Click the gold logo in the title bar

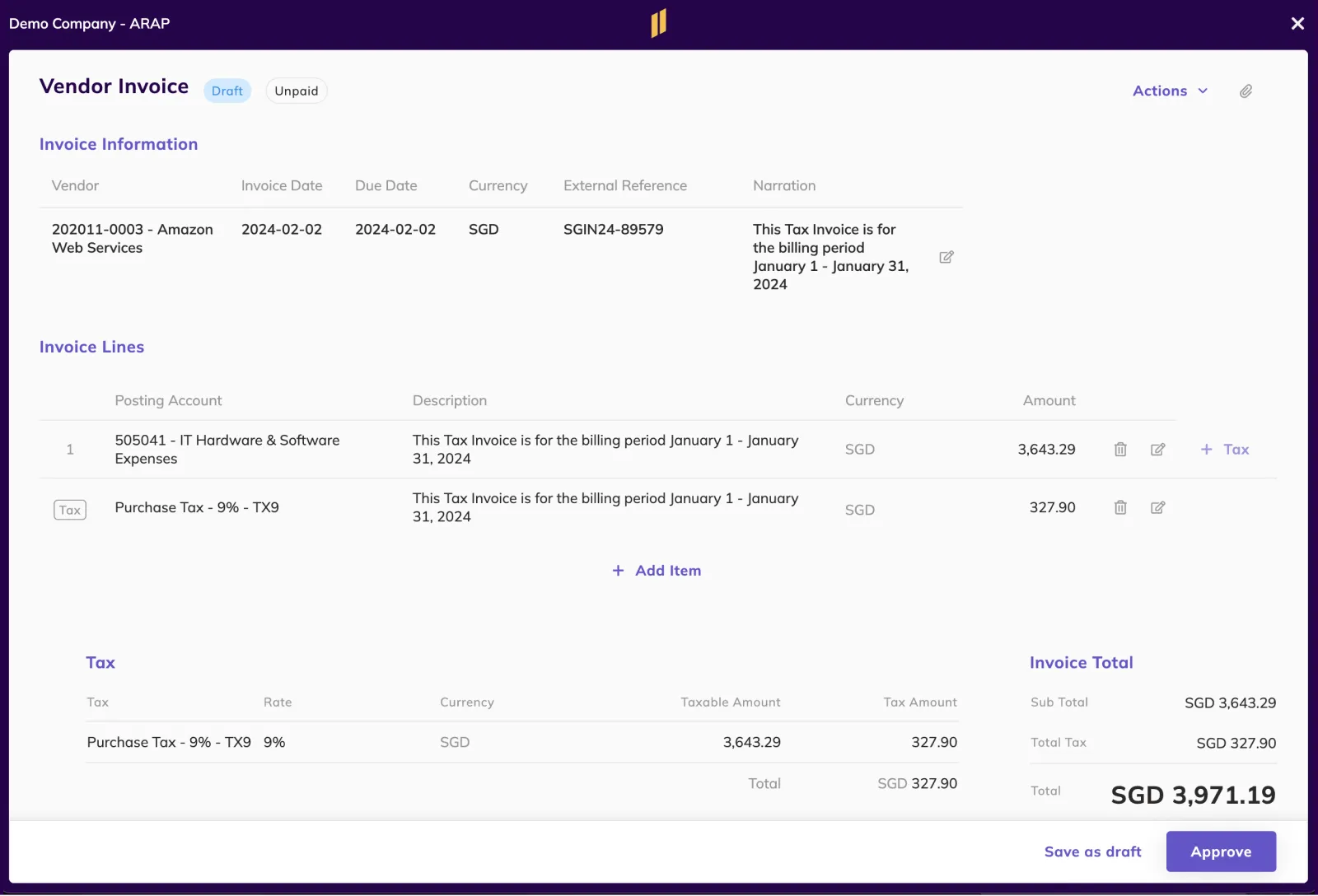click(x=658, y=23)
